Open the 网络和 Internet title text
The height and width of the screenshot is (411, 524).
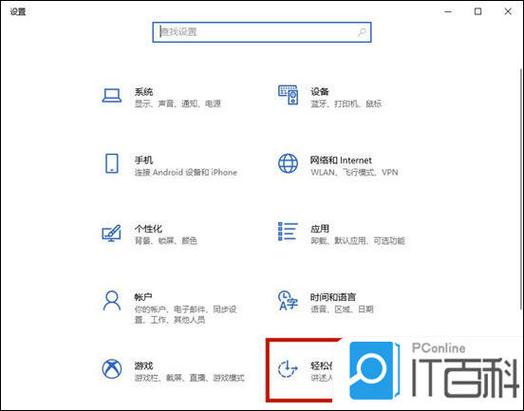click(x=341, y=160)
